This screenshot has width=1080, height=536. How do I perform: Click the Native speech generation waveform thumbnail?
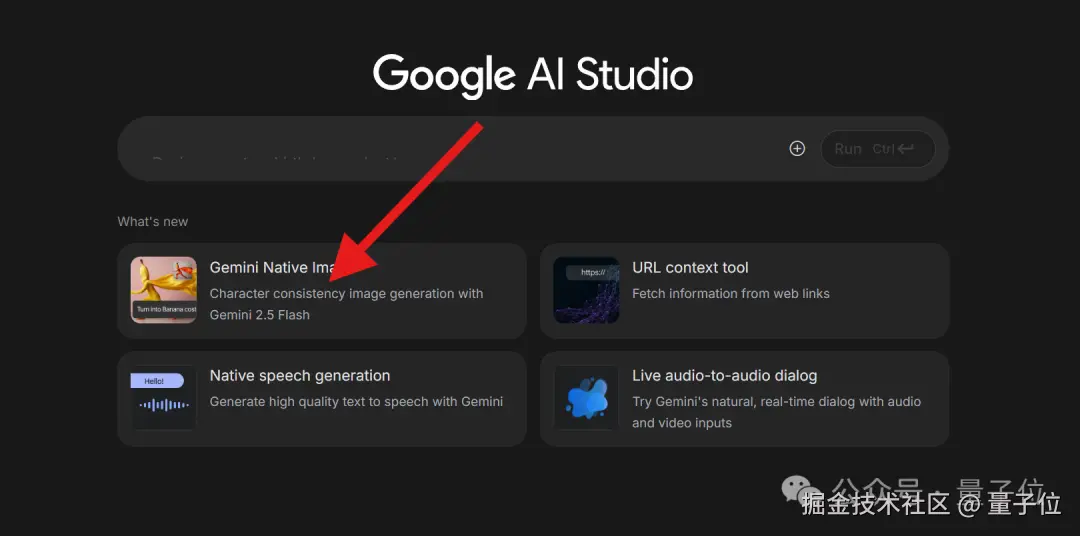pyautogui.click(x=164, y=398)
